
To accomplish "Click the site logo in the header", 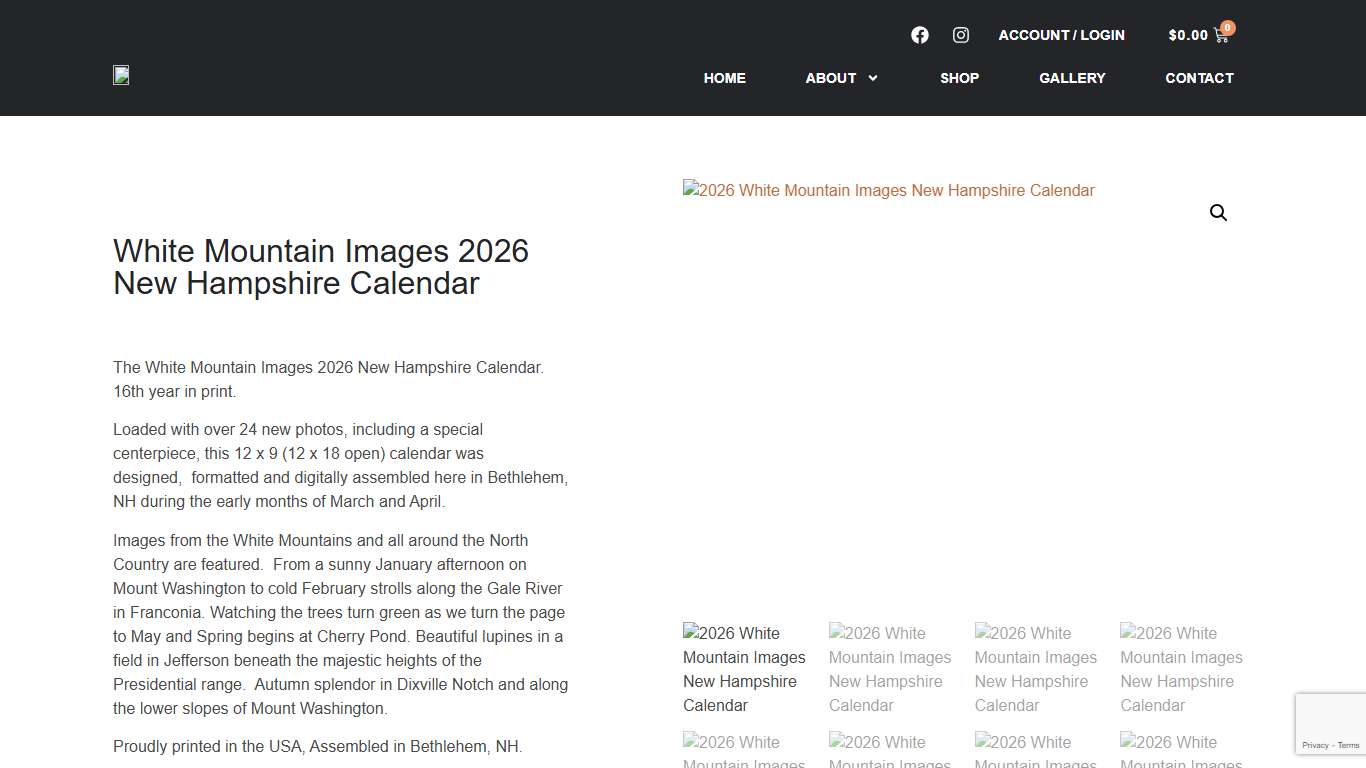I will click(x=121, y=75).
